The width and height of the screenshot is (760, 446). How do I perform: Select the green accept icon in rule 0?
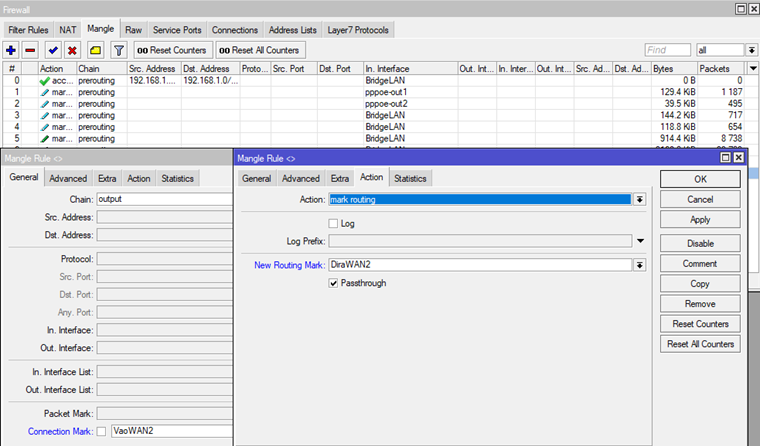pyautogui.click(x=45, y=80)
